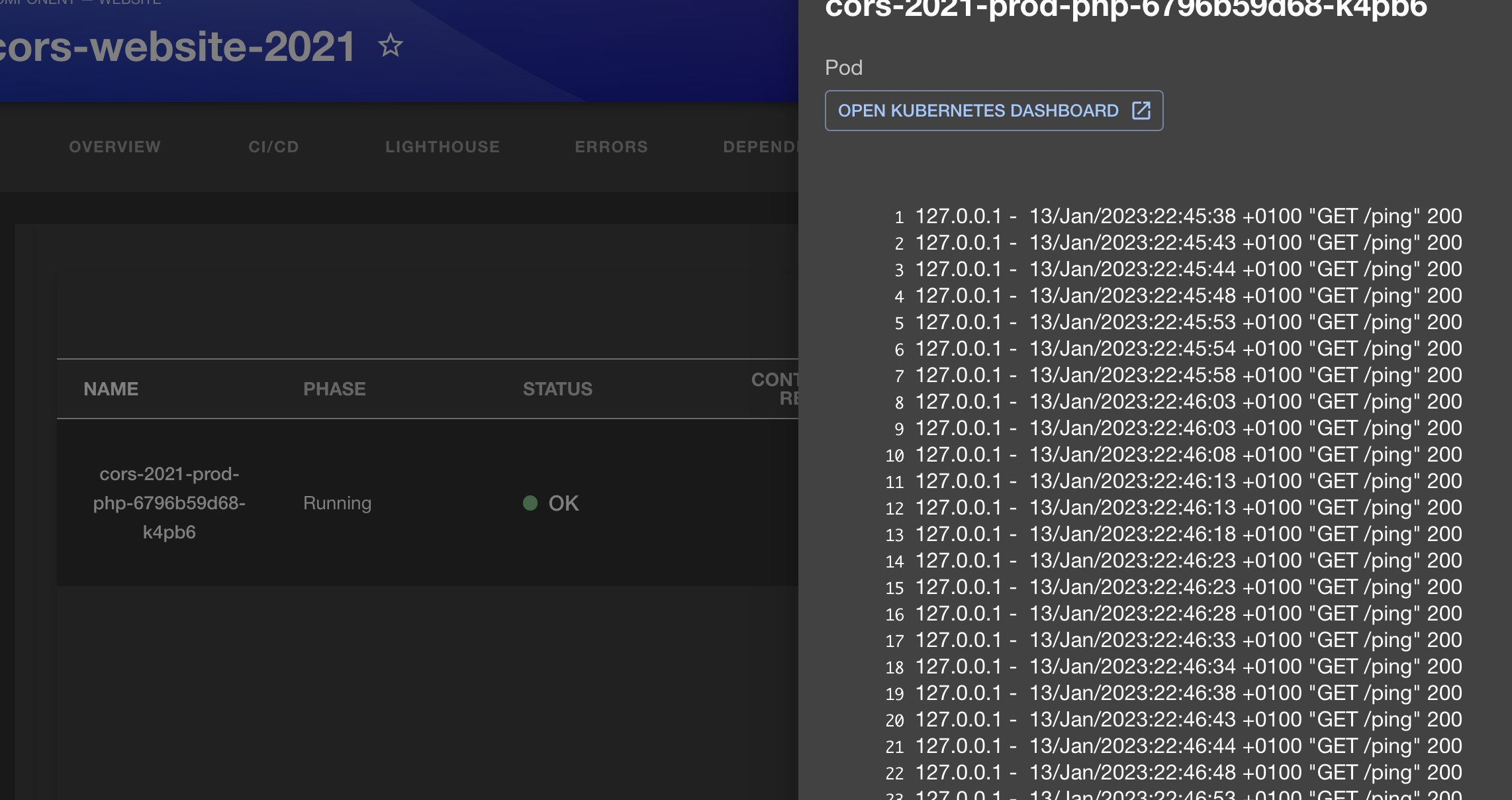Open the DEPENDENCIES tab
Viewport: 1512px width, 800px height.
click(x=768, y=146)
